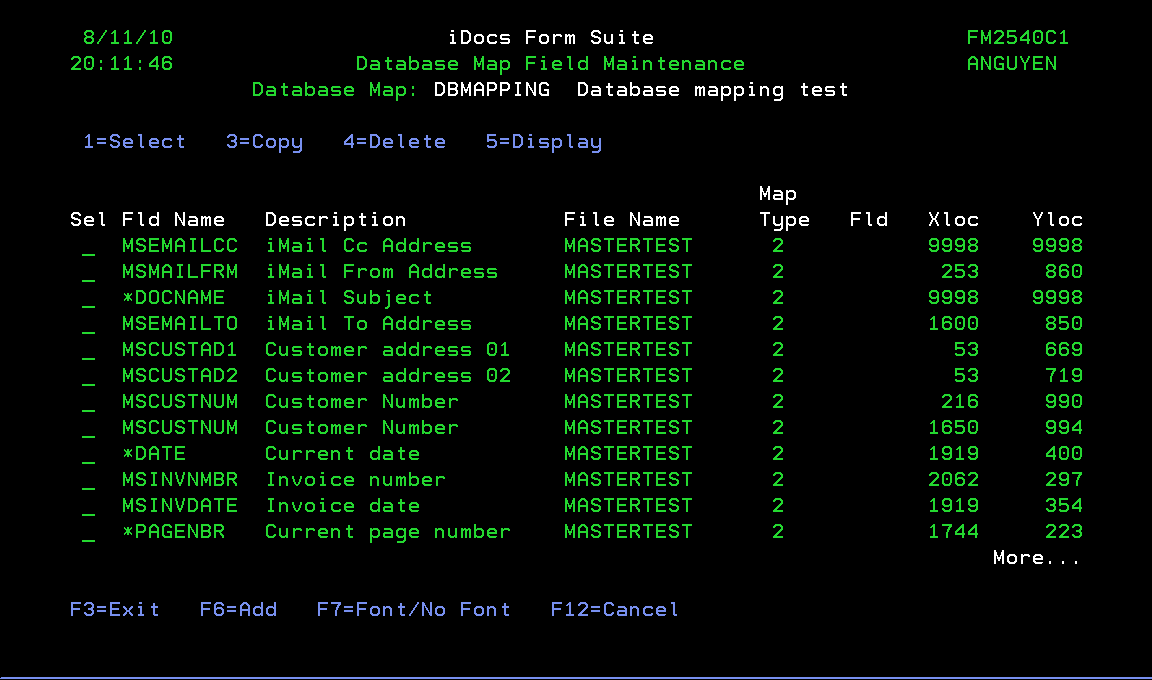Click the 3=Copy option label
The image size is (1152, 680).
[x=264, y=142]
